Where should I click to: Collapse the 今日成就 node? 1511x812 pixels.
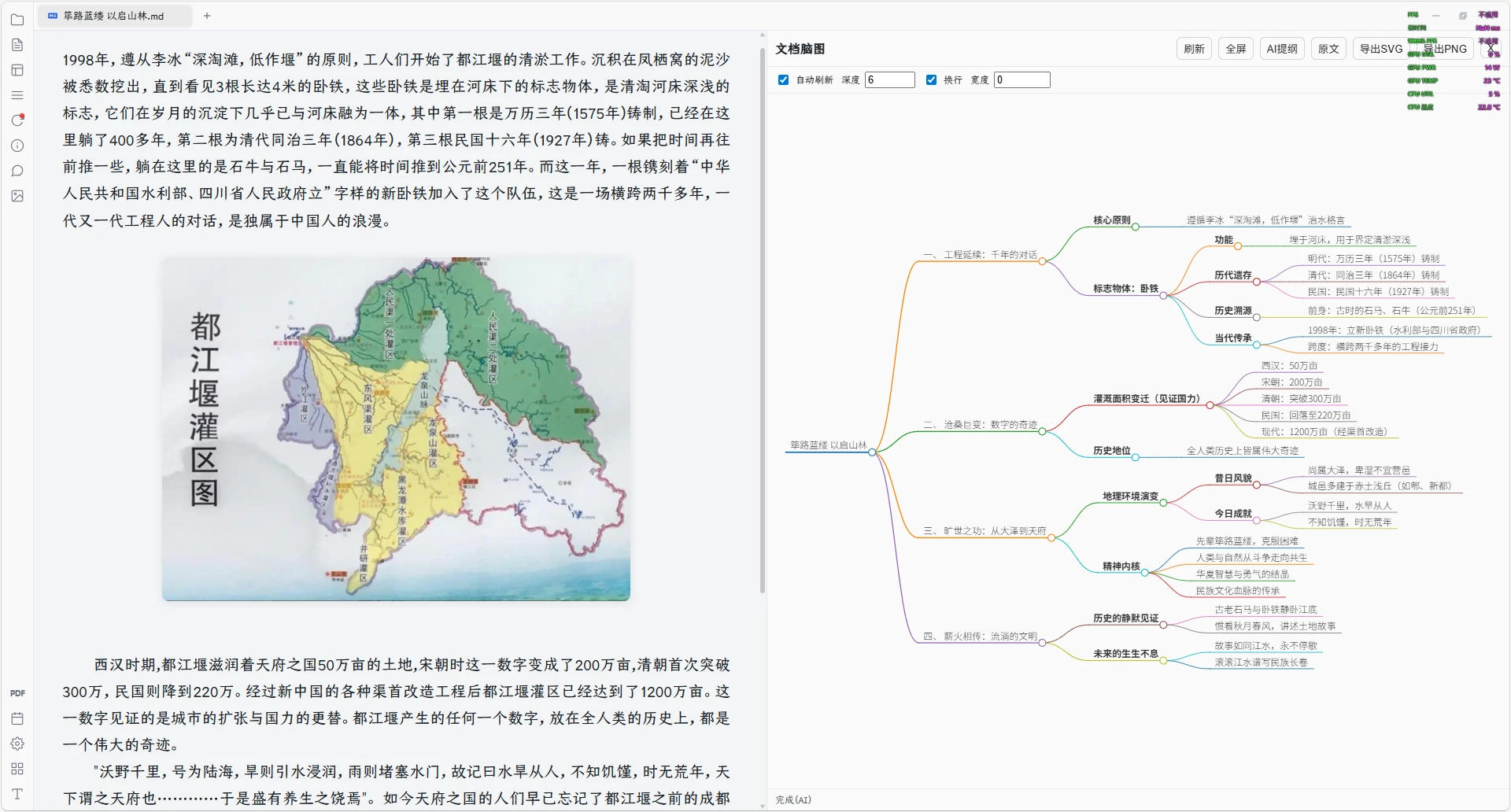1257,520
